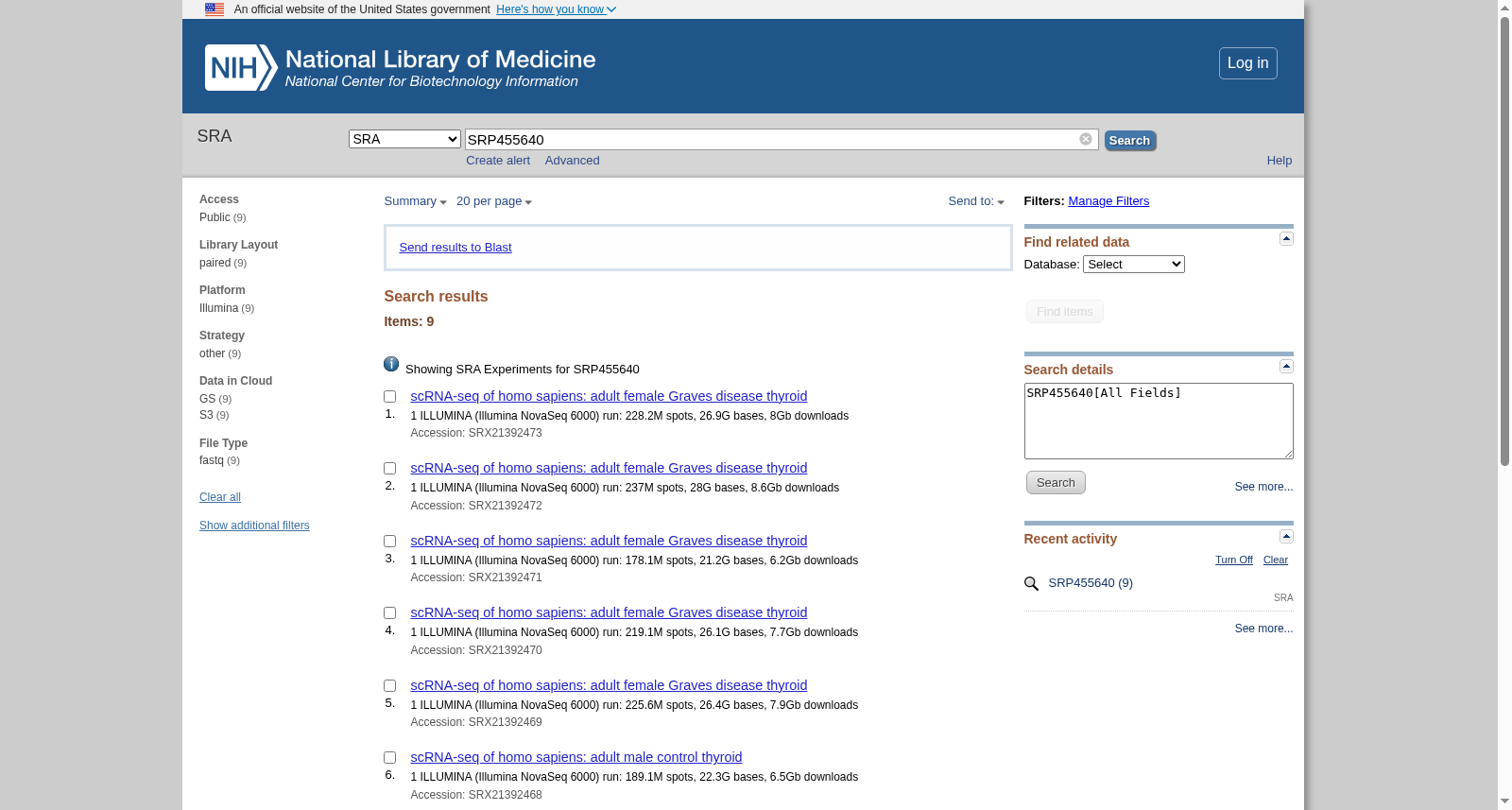The image size is (1512, 810).
Task: Click the blue Search button
Action: (1130, 141)
